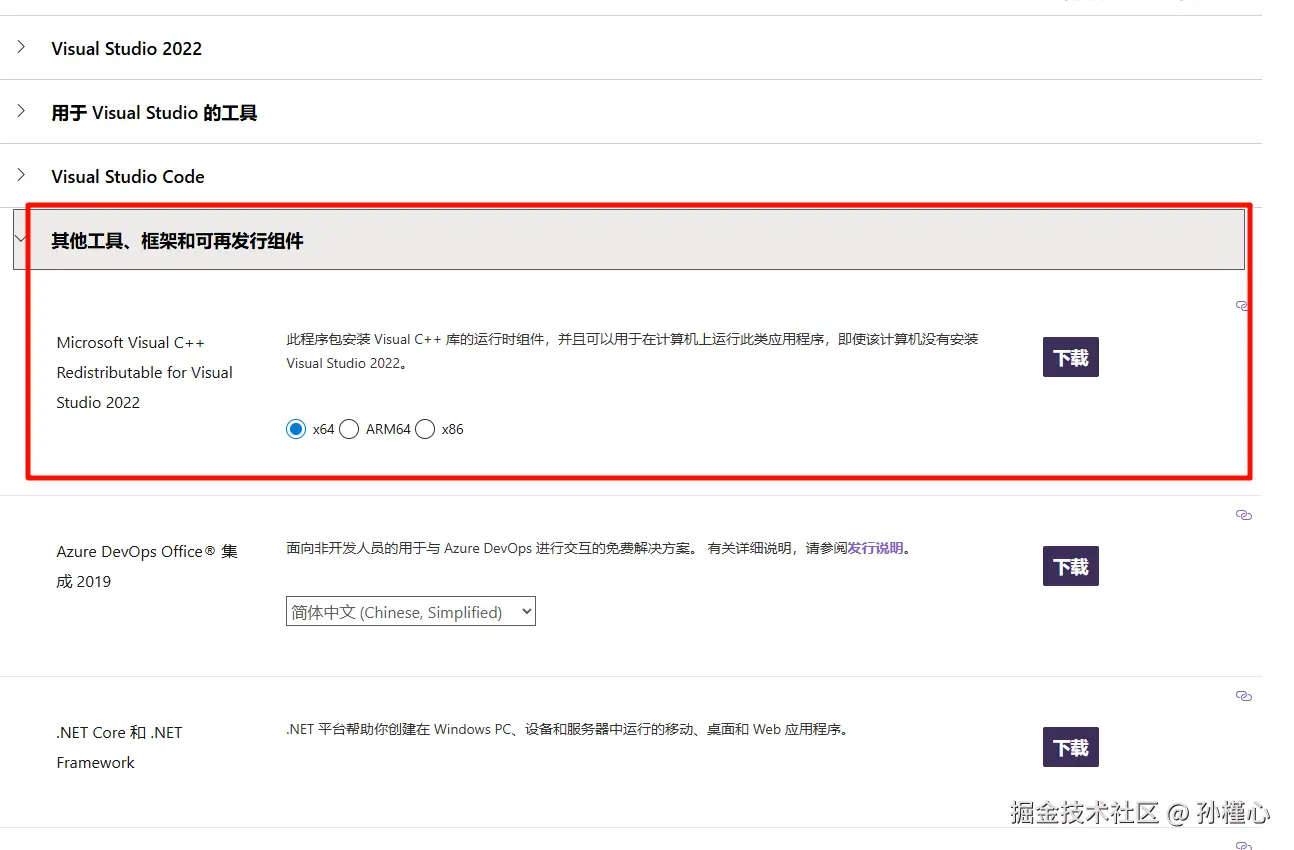Open the 简体中文 language dropdown
This screenshot has width=1294, height=850.
tap(411, 612)
